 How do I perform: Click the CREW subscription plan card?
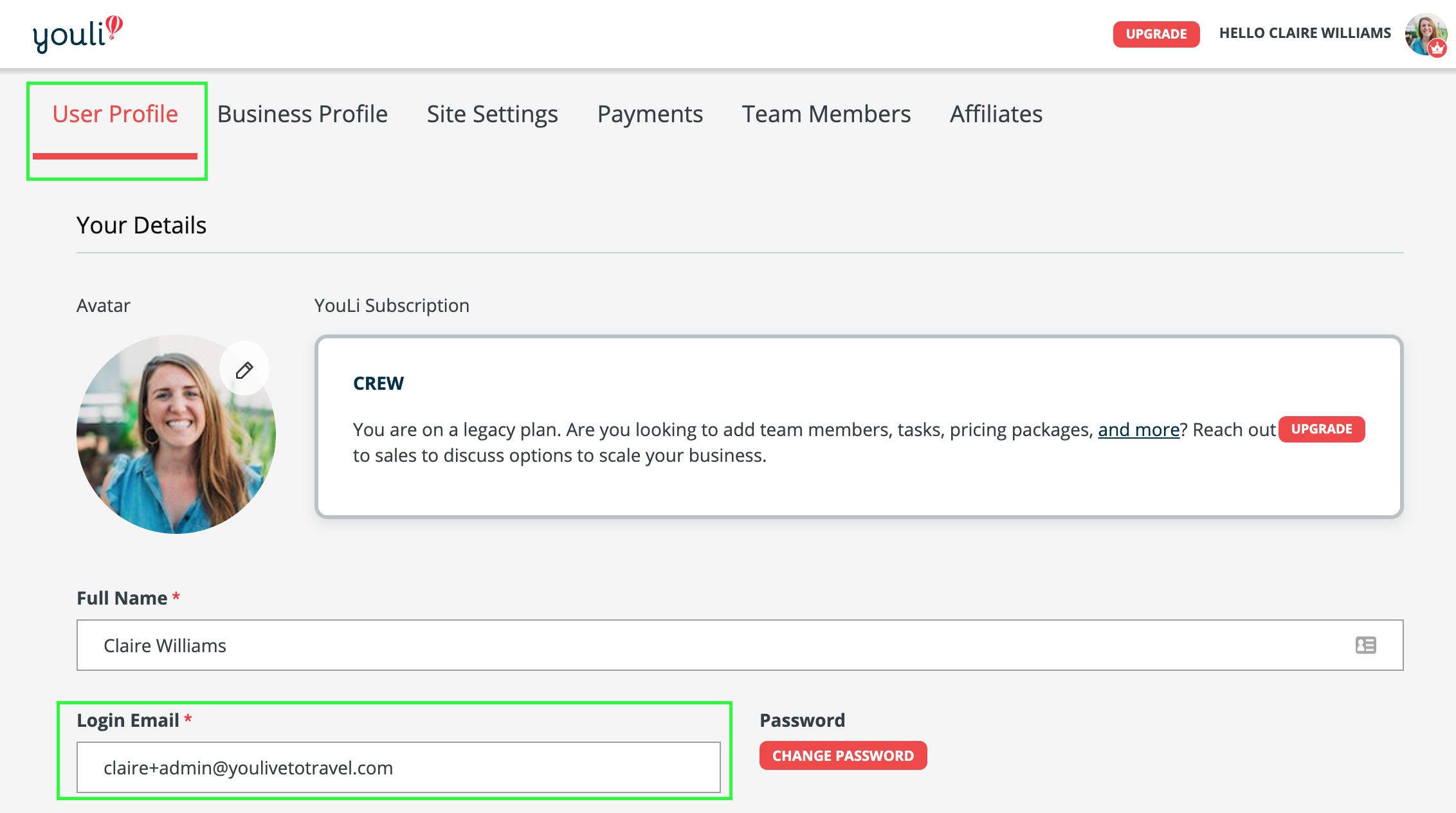pos(859,482)
